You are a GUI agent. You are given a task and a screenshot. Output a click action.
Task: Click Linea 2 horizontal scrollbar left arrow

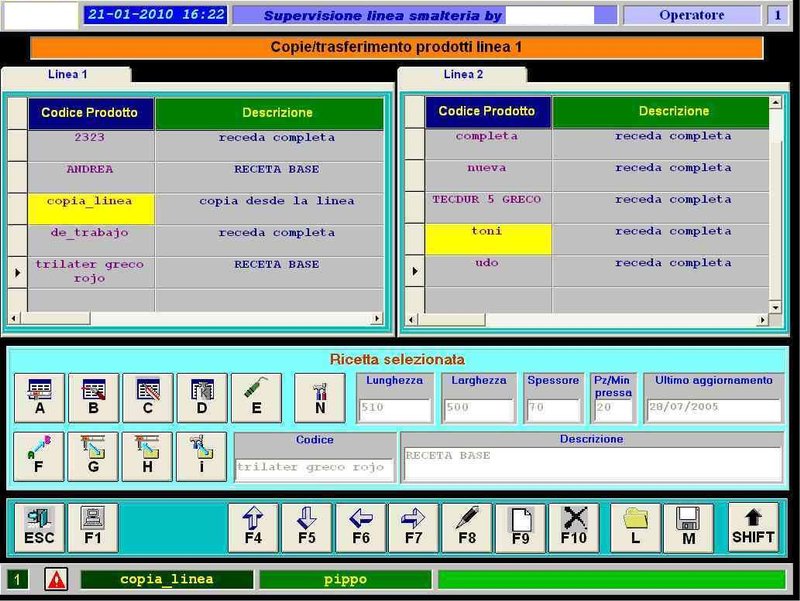[411, 320]
